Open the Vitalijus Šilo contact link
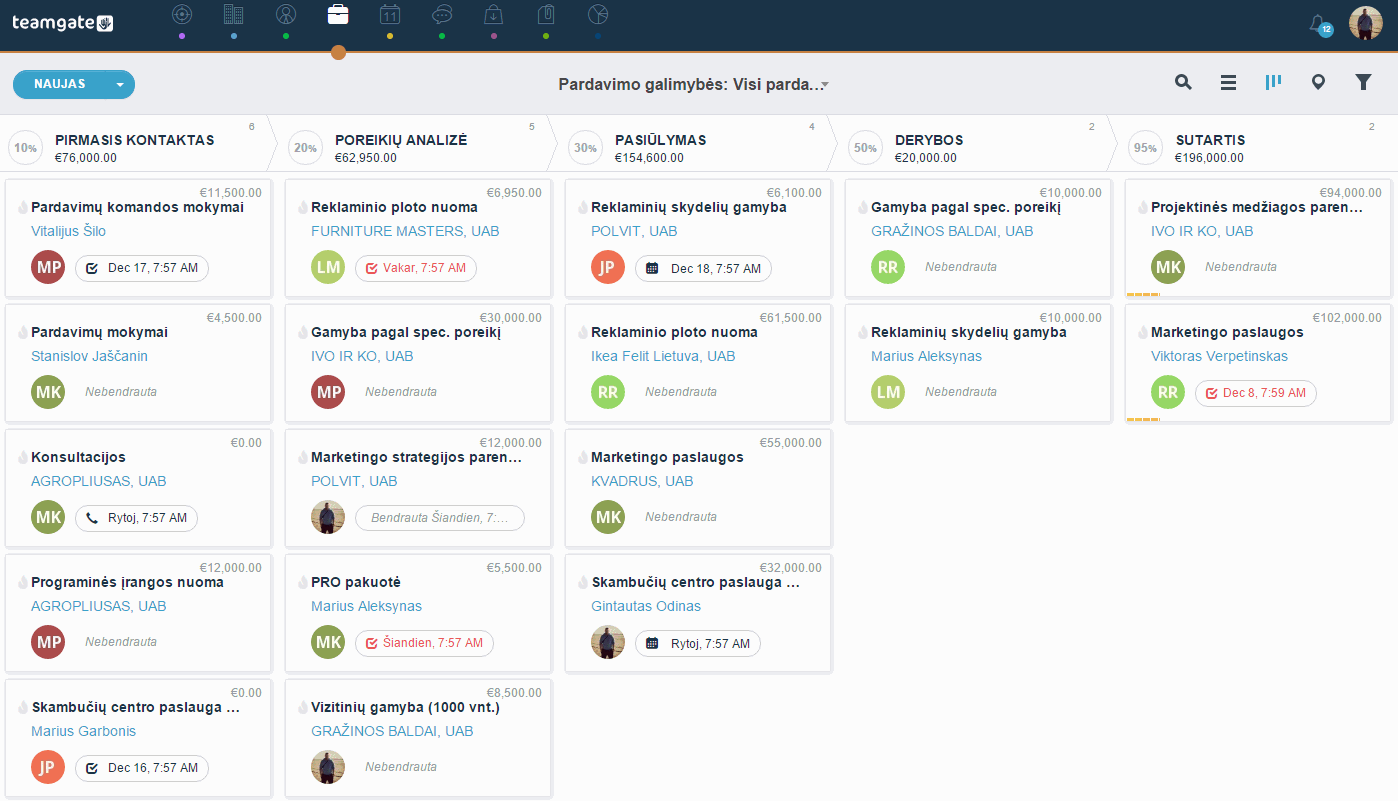The image size is (1398, 801). pos(68,231)
